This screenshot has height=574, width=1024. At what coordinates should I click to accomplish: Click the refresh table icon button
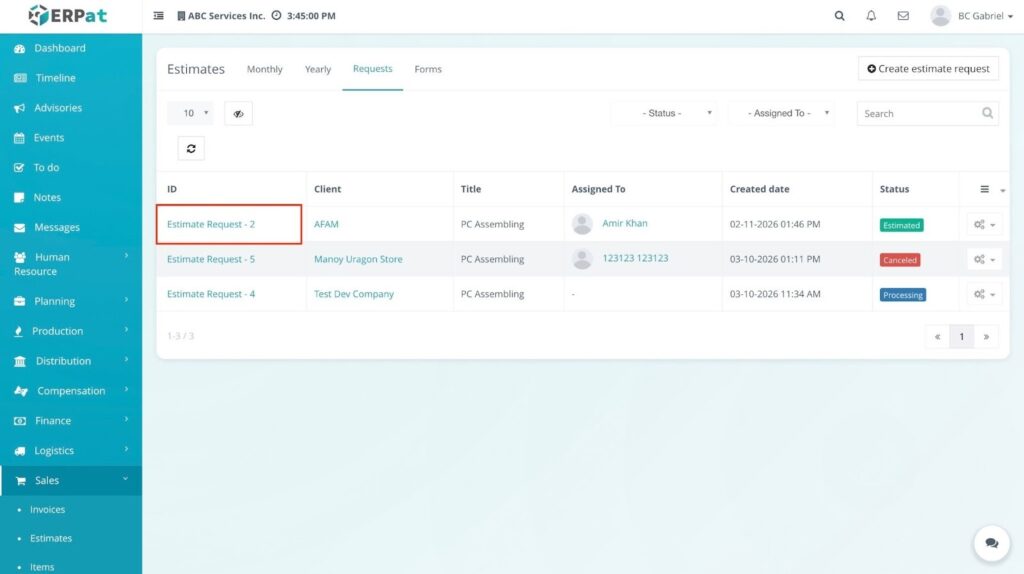tap(191, 149)
